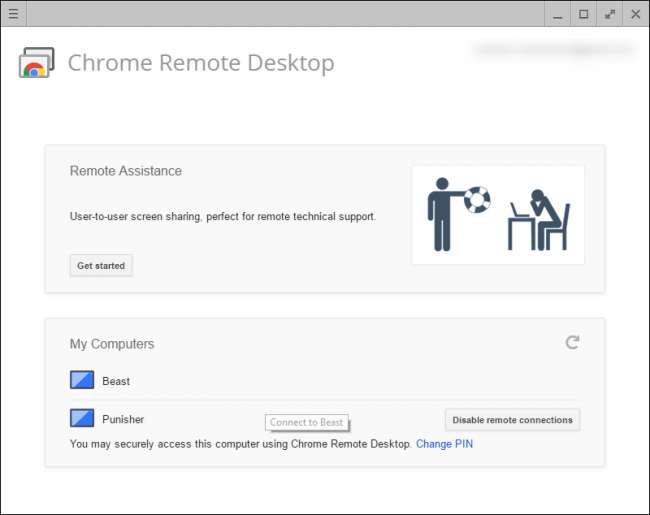Viewport: 650px width, 515px height.
Task: Click the blurred account email at top right
Action: point(554,50)
